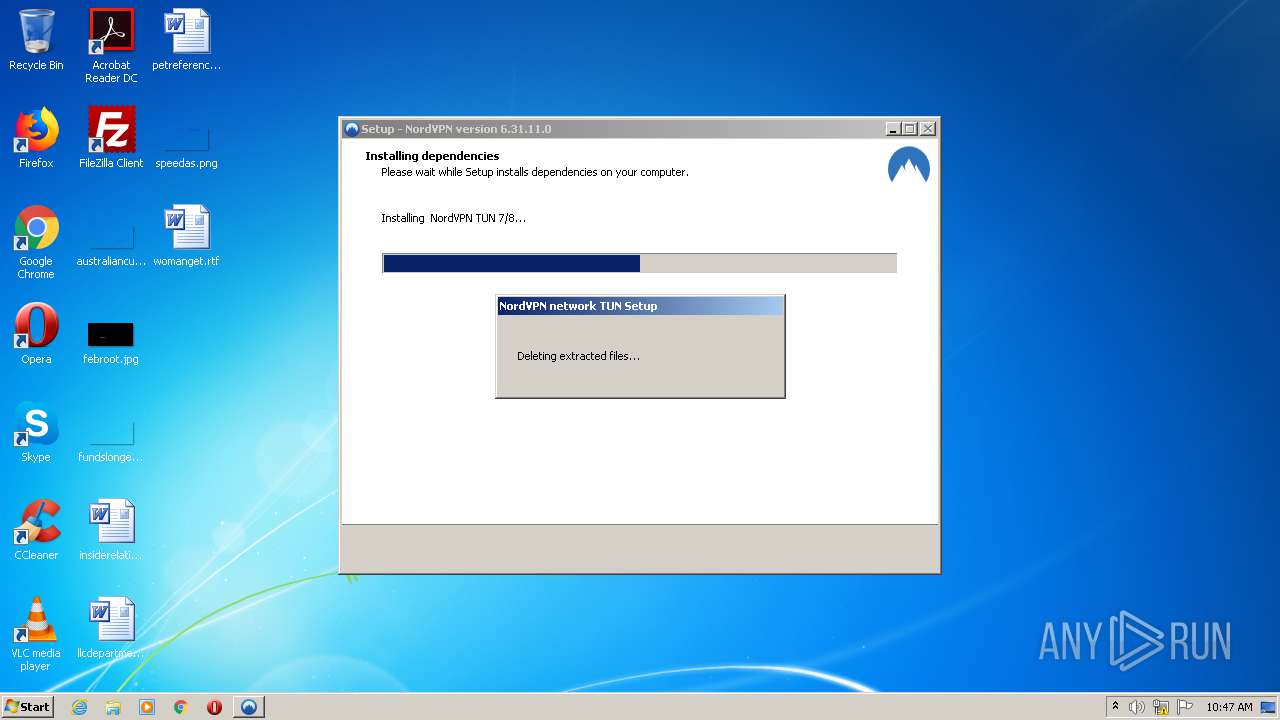Open the volume control in the tray

pyautogui.click(x=1137, y=707)
